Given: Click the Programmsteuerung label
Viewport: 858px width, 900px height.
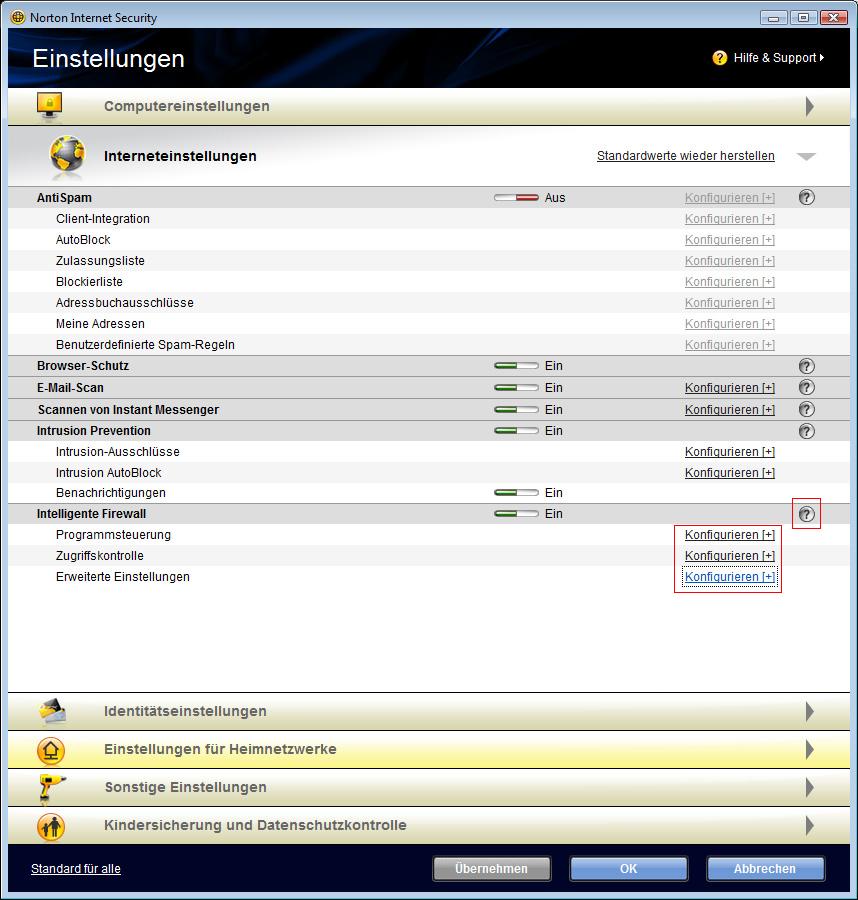Looking at the screenshot, I should pos(113,534).
